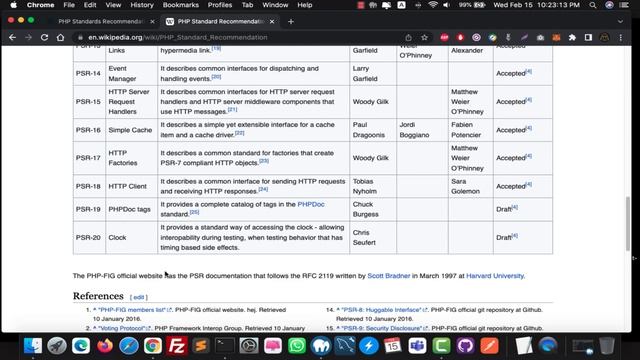Edit the References section
Image resolution: width=640 pixels, height=360 pixels.
(138, 297)
